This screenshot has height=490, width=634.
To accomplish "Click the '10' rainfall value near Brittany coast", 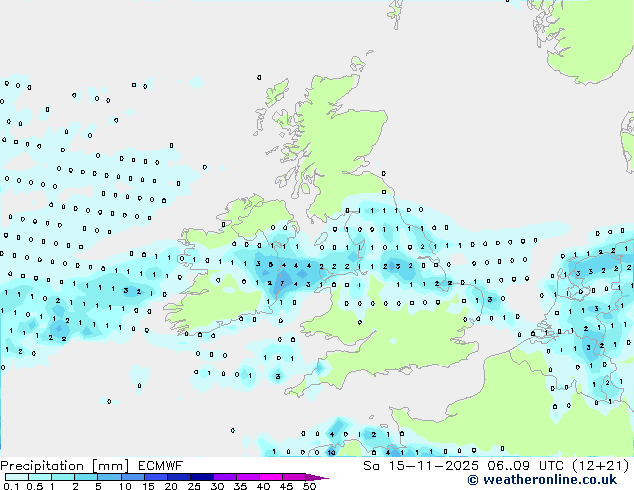I will click(331, 452).
